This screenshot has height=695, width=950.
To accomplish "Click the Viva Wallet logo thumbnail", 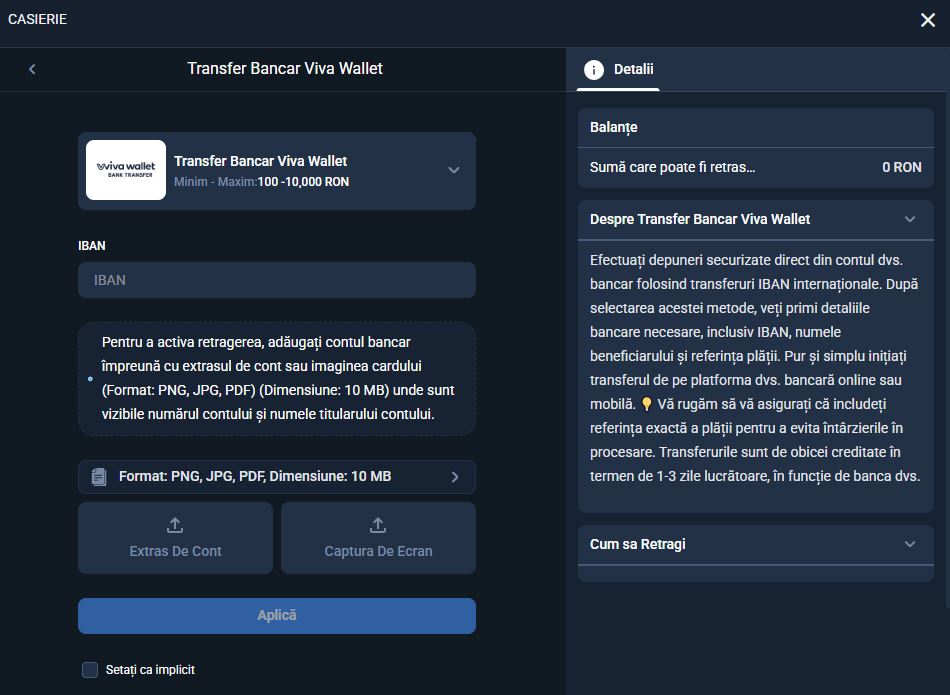I will (126, 170).
